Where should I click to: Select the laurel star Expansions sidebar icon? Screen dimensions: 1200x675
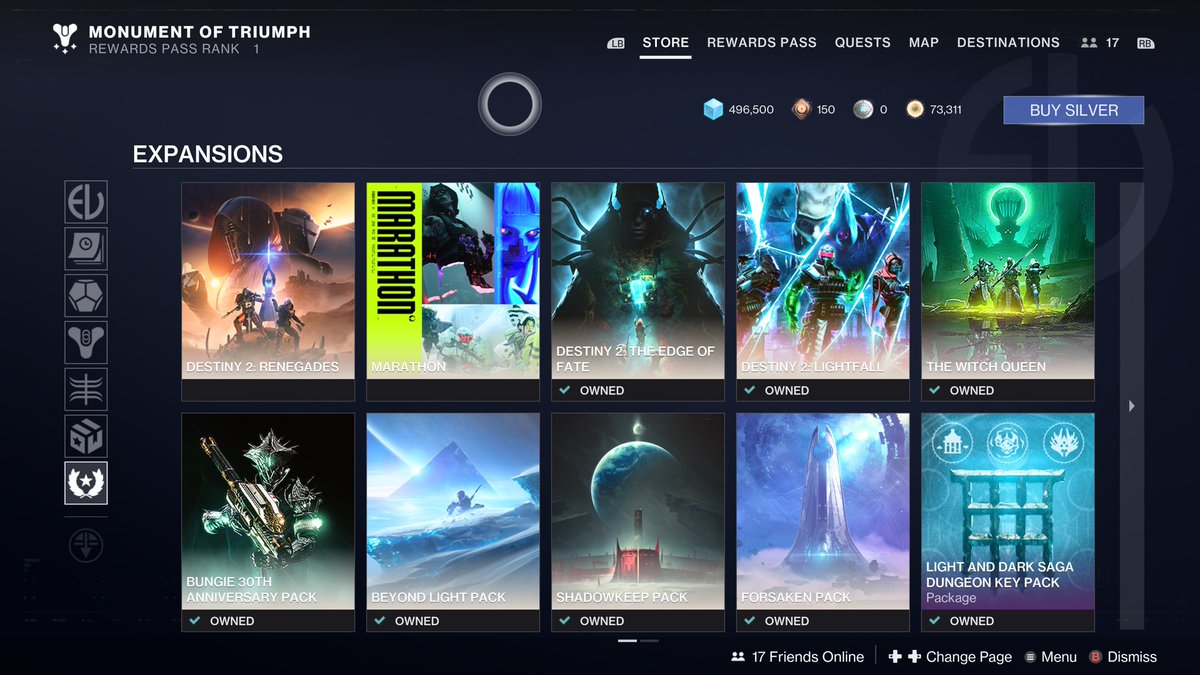pos(86,483)
